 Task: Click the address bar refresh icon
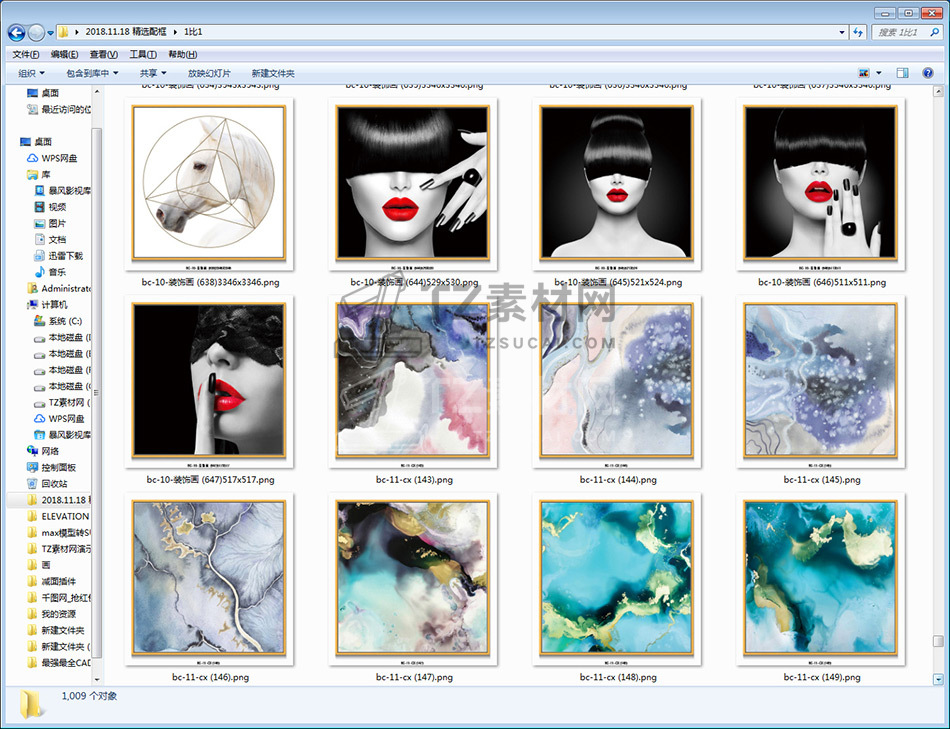pos(857,33)
